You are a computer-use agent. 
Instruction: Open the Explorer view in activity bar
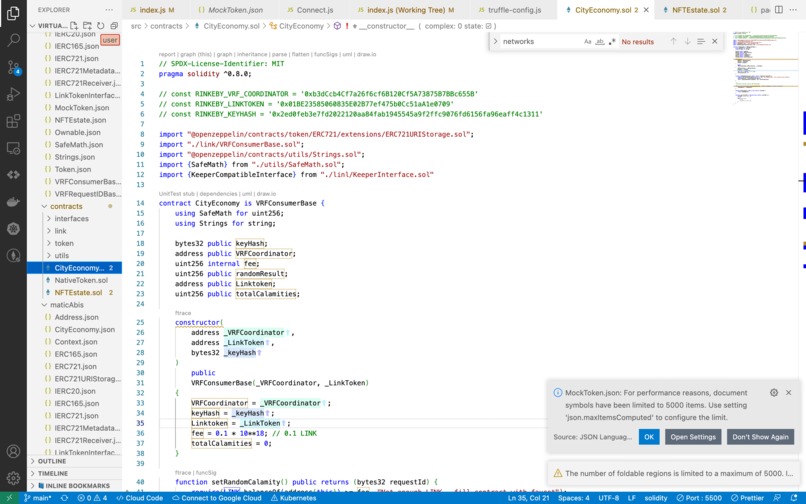click(x=13, y=13)
